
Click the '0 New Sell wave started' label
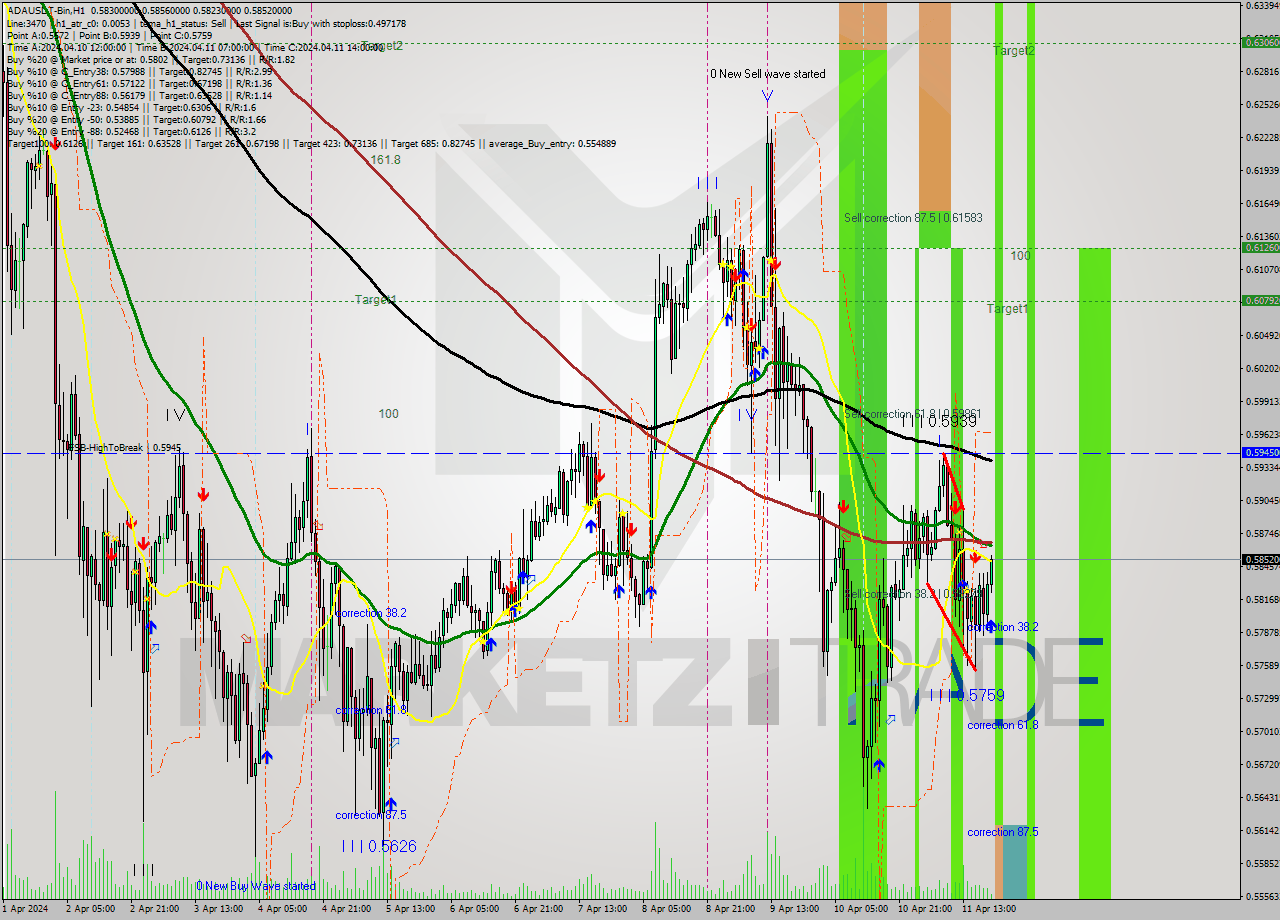tap(768, 74)
